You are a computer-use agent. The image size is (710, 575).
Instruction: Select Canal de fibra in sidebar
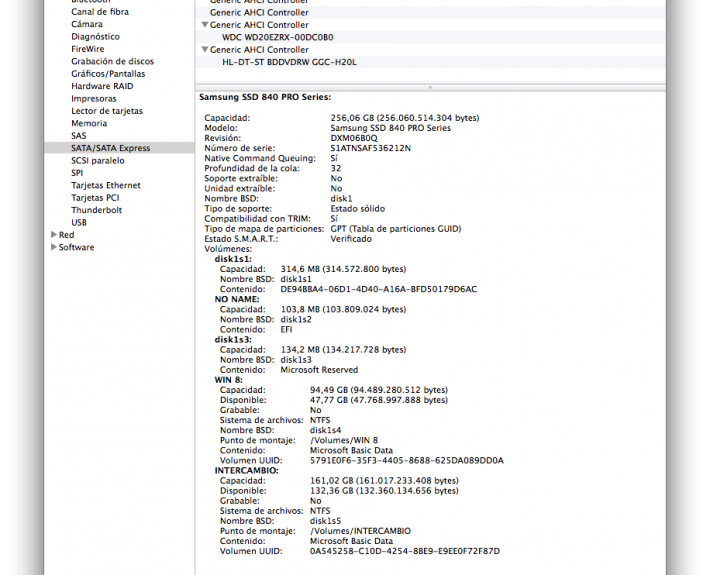click(x=100, y=12)
